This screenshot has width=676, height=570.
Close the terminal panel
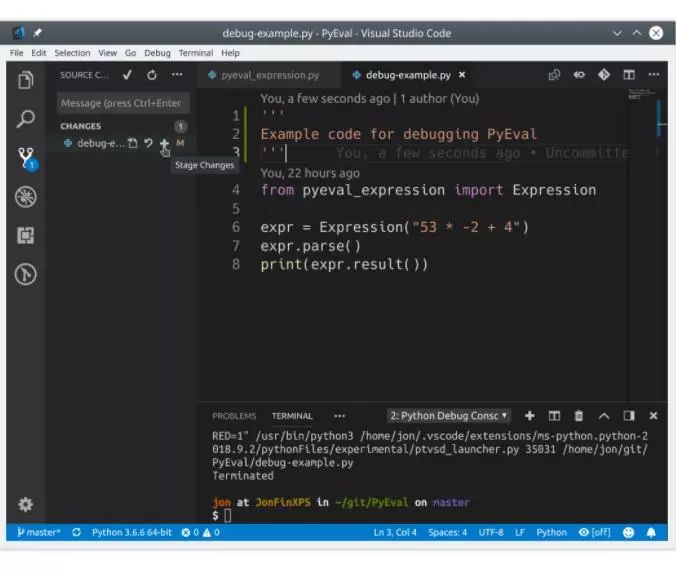coord(653,416)
